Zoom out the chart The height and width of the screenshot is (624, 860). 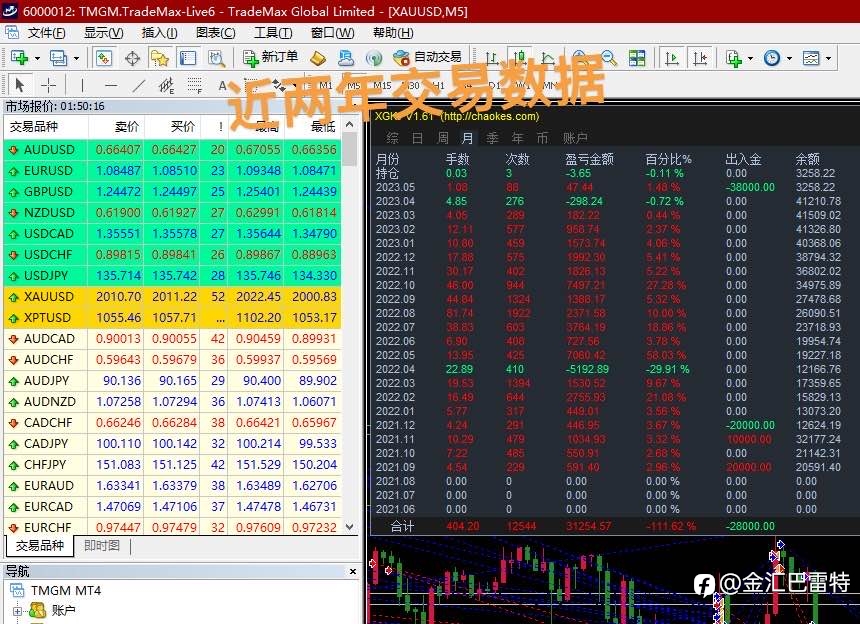(x=609, y=58)
